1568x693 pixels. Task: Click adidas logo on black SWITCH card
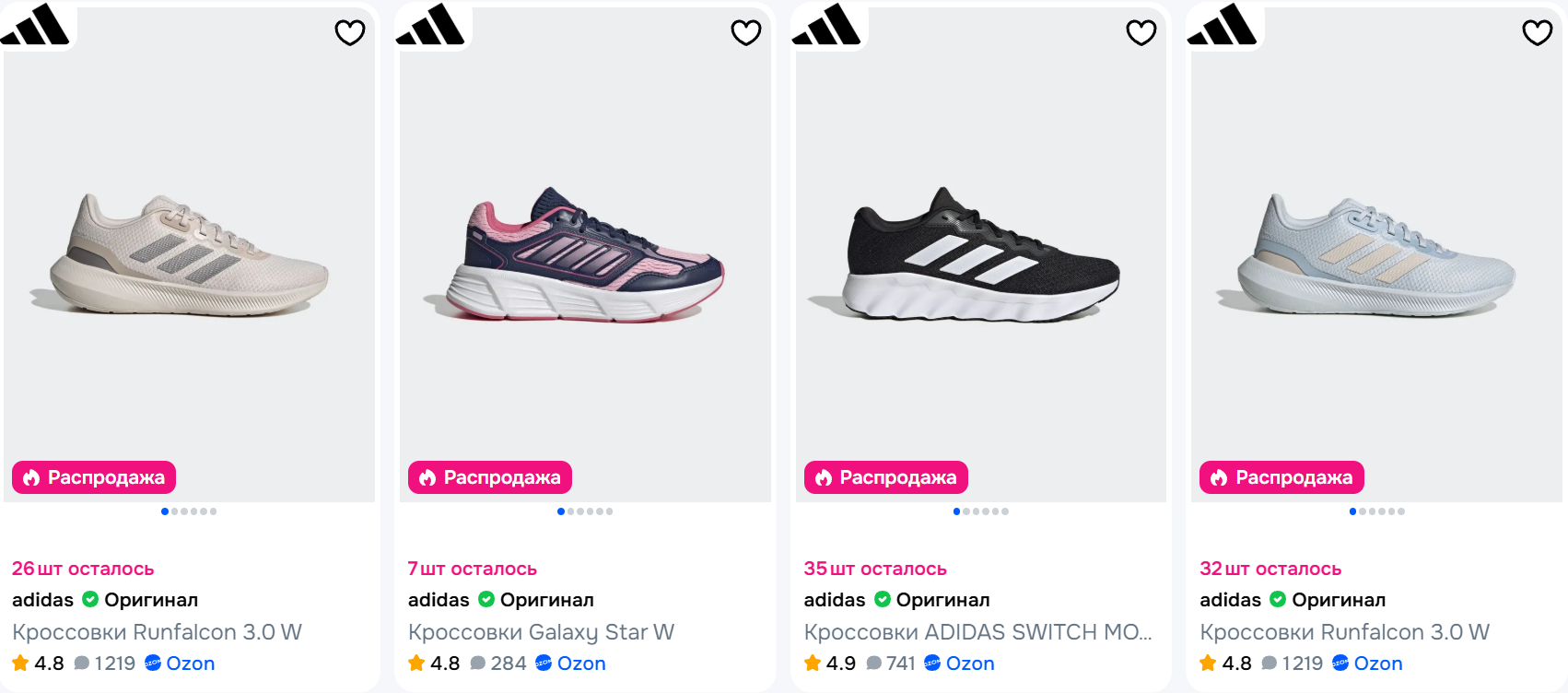pyautogui.click(x=827, y=25)
